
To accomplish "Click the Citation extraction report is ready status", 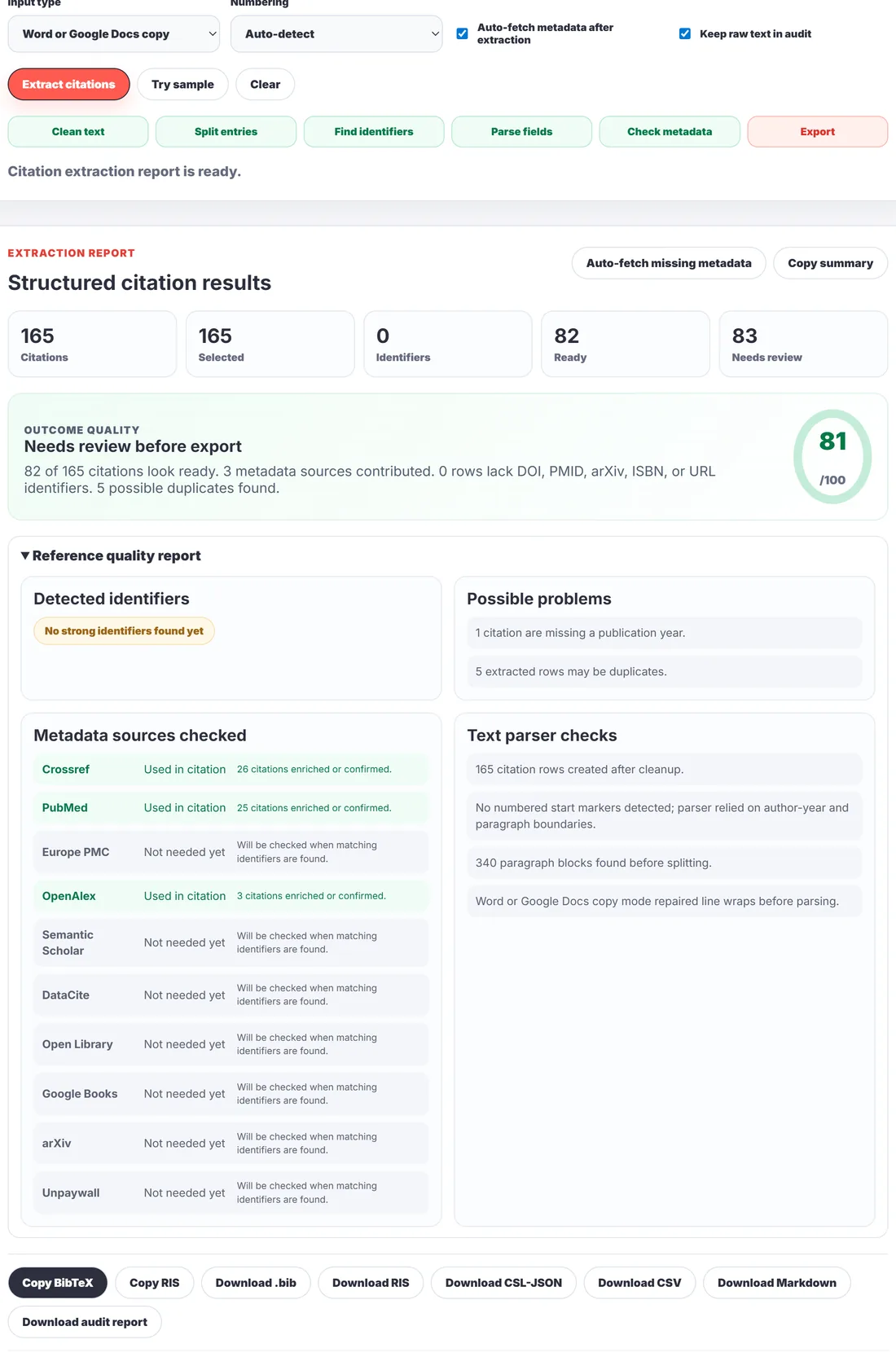I will 125,172.
